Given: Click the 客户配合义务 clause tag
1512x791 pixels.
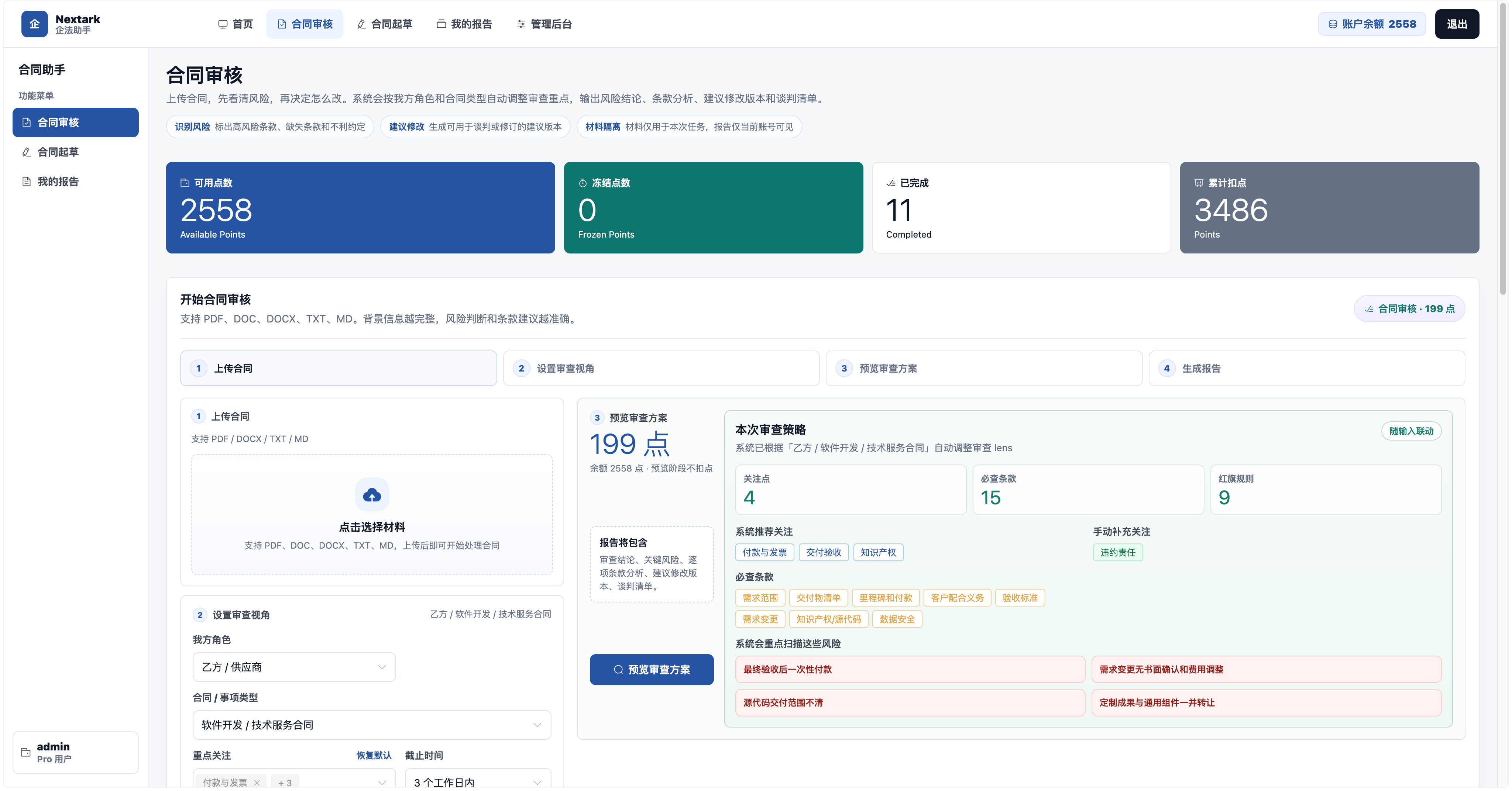Looking at the screenshot, I should (957, 598).
